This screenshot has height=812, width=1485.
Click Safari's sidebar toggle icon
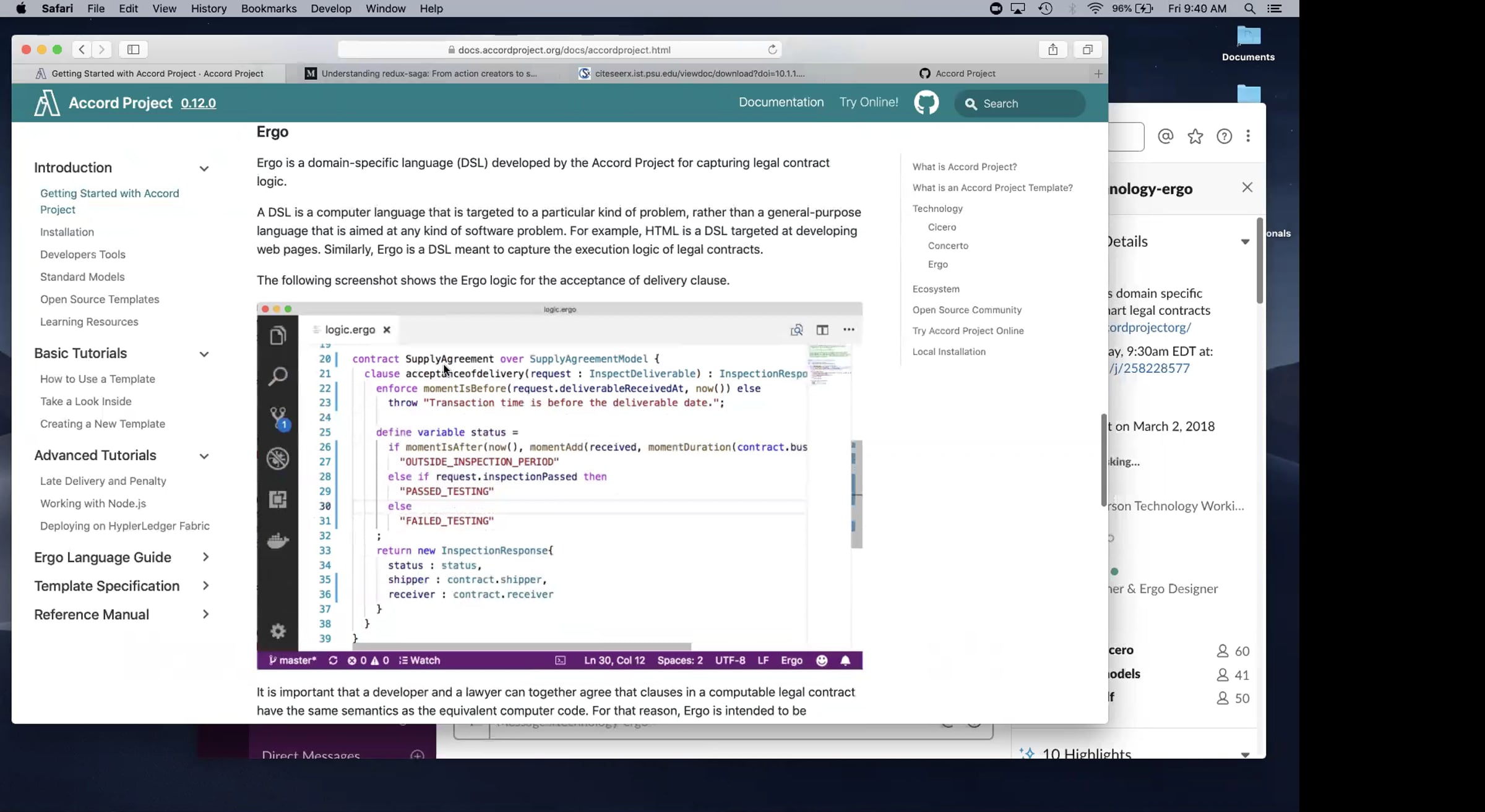coord(133,49)
